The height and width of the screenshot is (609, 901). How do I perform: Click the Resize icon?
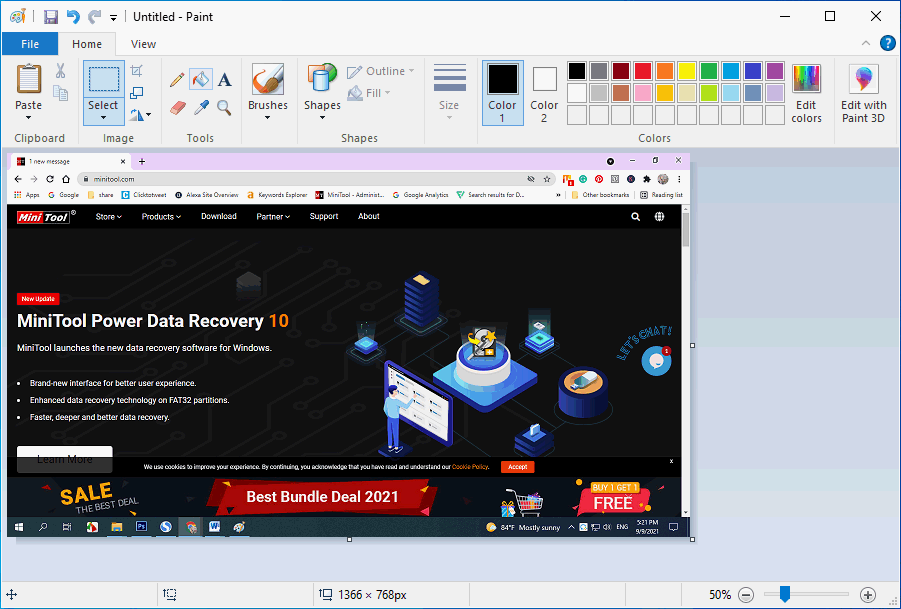[137, 92]
